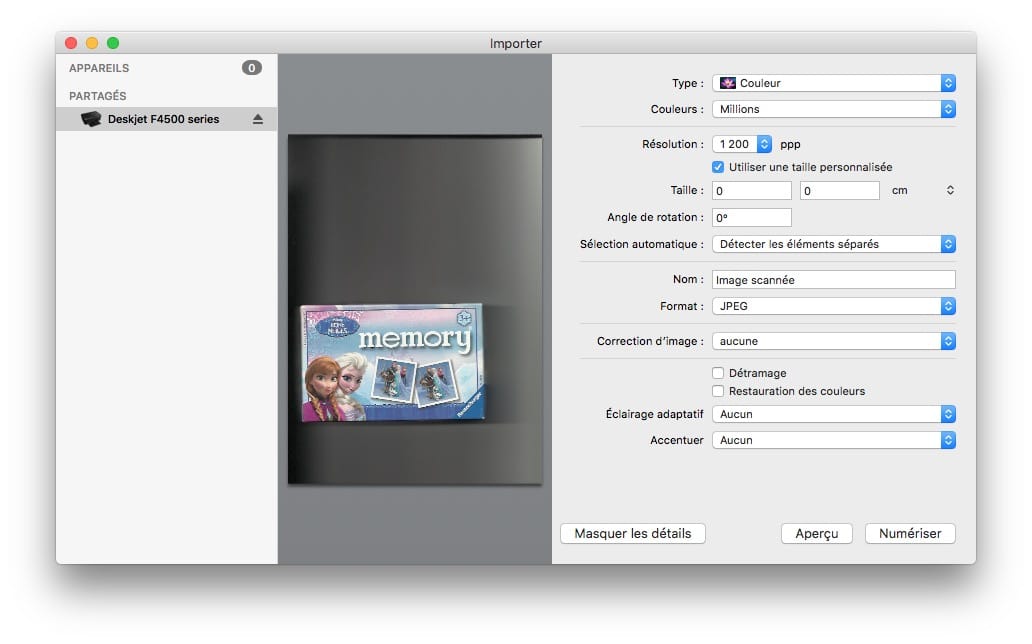Enable Restauration des couleurs checkbox
1032x644 pixels.
click(717, 391)
